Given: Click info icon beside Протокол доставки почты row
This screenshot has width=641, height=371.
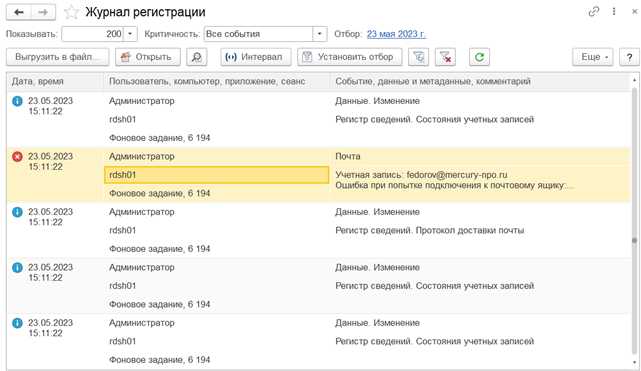Looking at the screenshot, I should pyautogui.click(x=17, y=212).
